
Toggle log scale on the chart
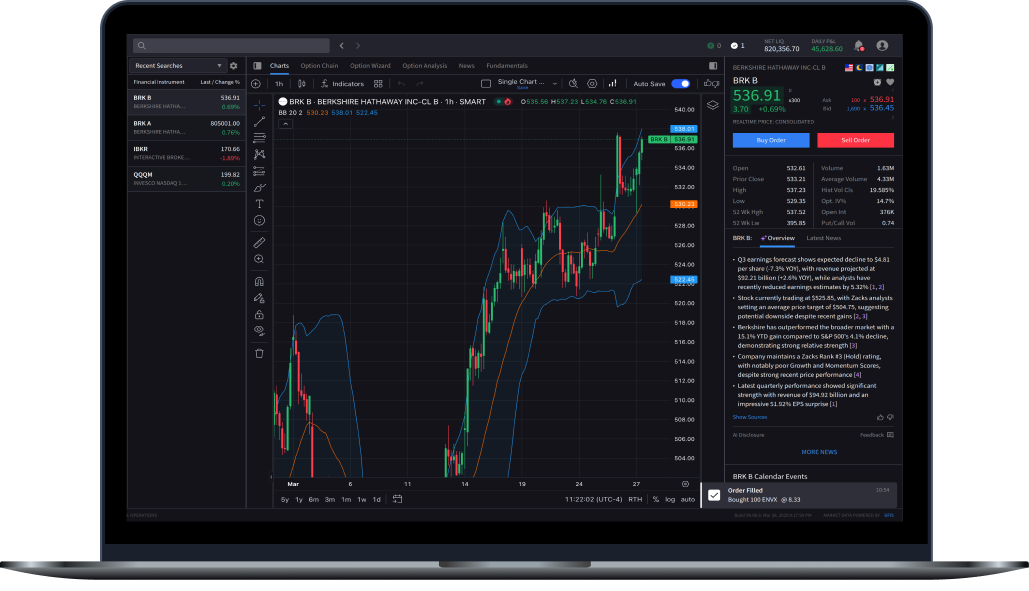[670, 499]
